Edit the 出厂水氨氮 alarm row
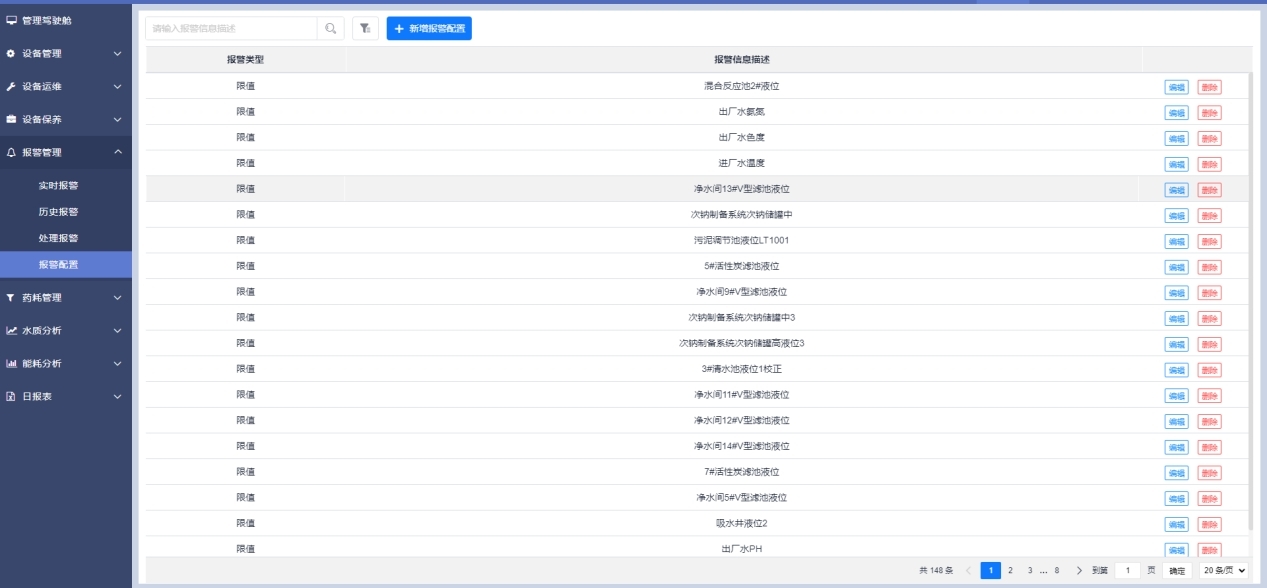Image resolution: width=1267 pixels, height=588 pixels. 1176,113
